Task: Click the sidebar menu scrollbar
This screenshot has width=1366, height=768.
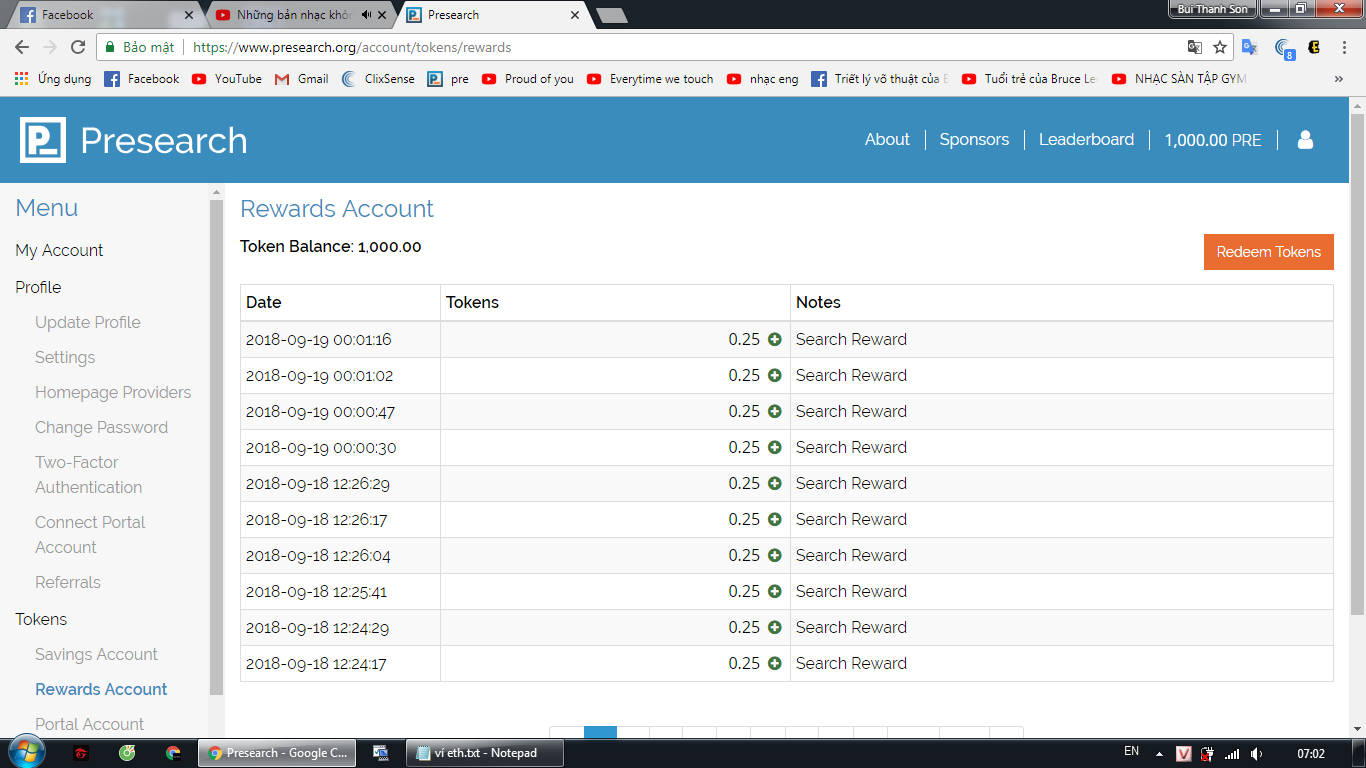Action: click(216, 447)
